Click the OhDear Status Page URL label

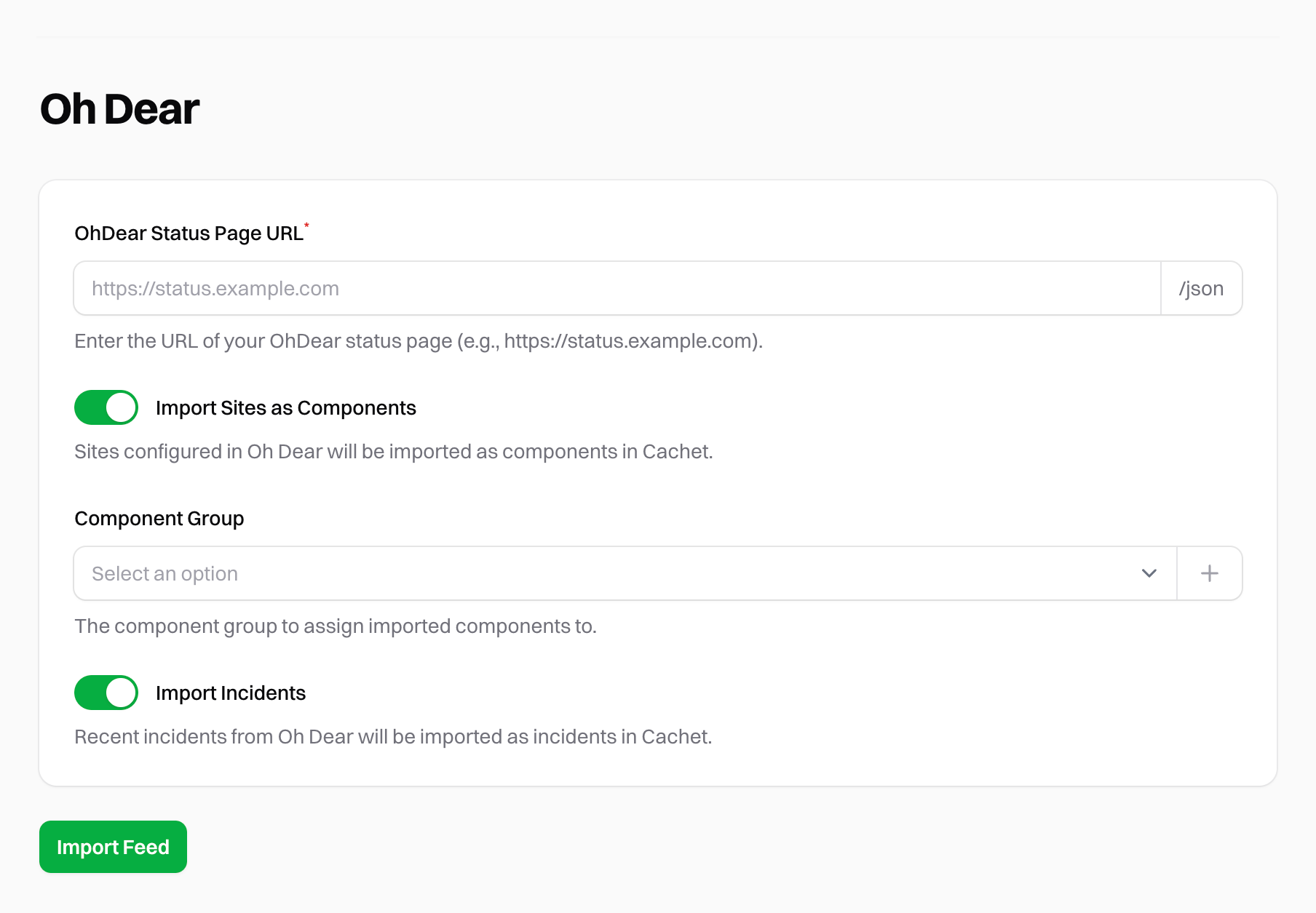[x=189, y=234]
